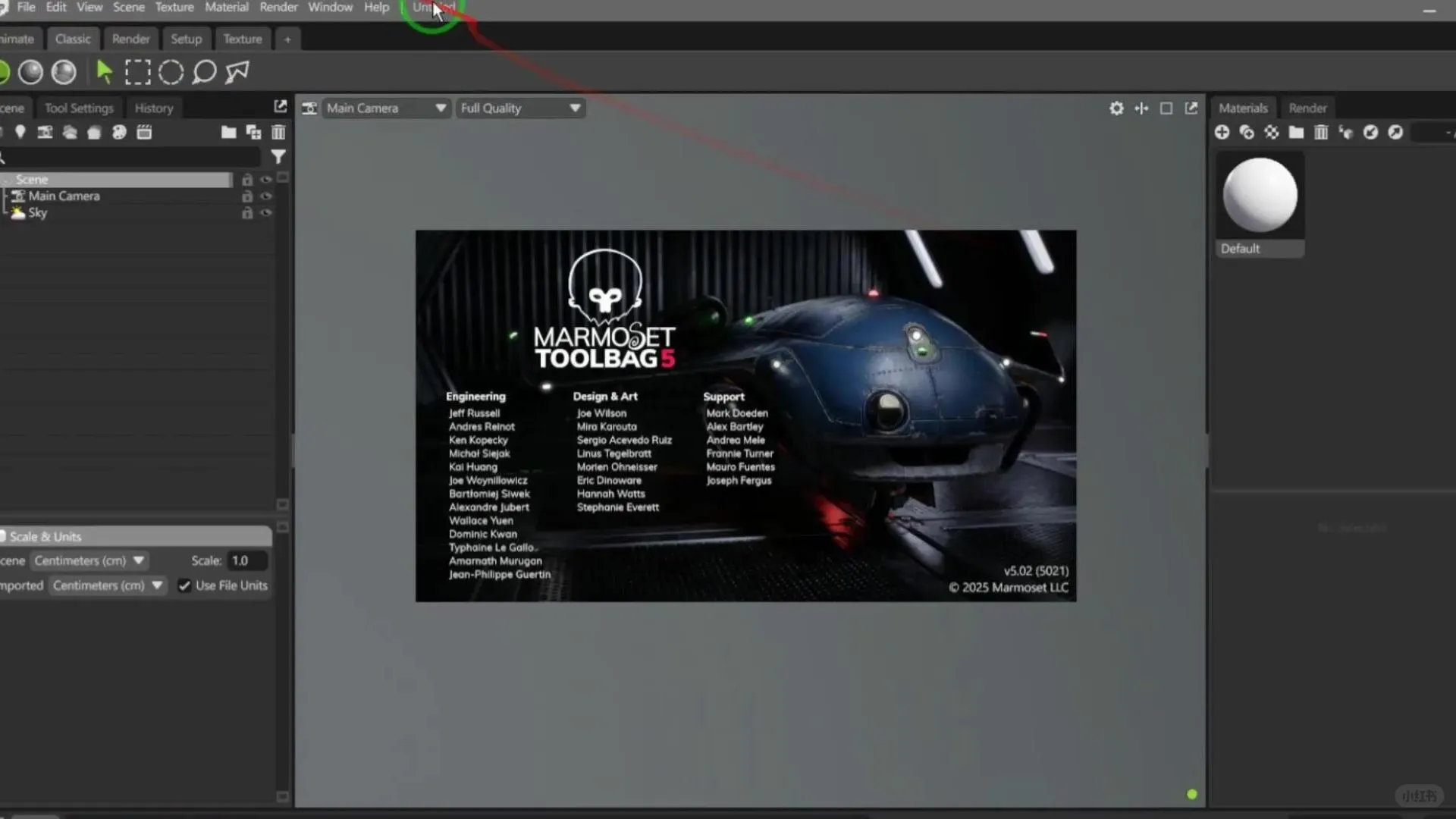1456x819 pixels.
Task: Lock the Main Camera object
Action: point(247,196)
